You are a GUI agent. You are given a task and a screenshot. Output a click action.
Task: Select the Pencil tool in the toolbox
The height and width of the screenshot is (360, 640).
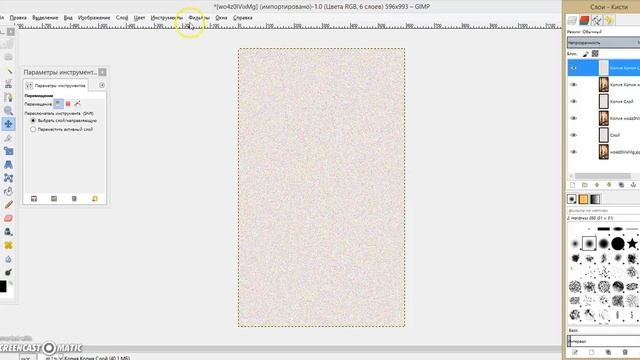click(x=8, y=205)
